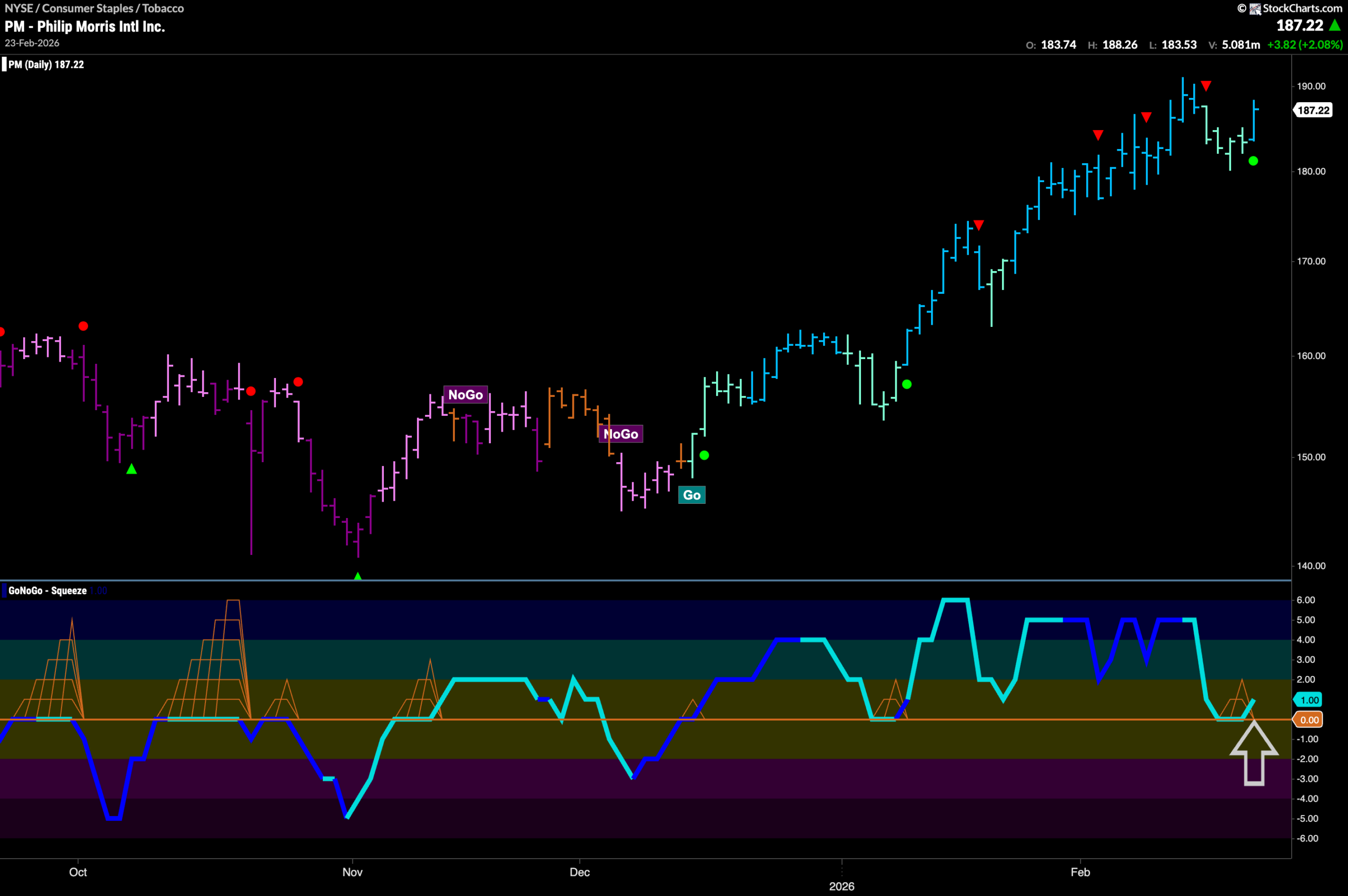Click the 'Nov' label on the time axis
The image size is (1348, 896).
point(353,872)
